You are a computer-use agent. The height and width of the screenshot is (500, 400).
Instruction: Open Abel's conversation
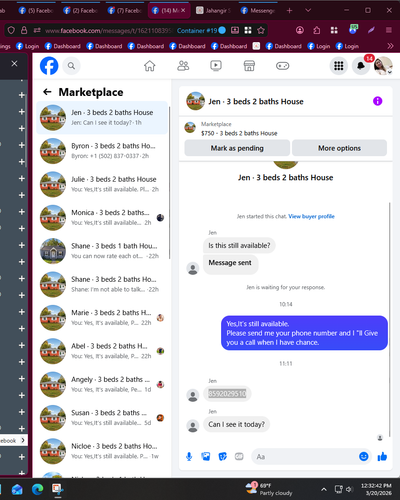[102, 351]
